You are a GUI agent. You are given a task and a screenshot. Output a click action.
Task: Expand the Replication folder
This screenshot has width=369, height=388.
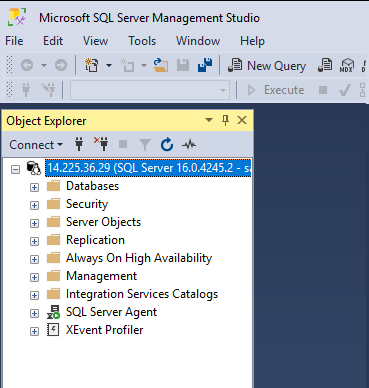[x=34, y=241]
